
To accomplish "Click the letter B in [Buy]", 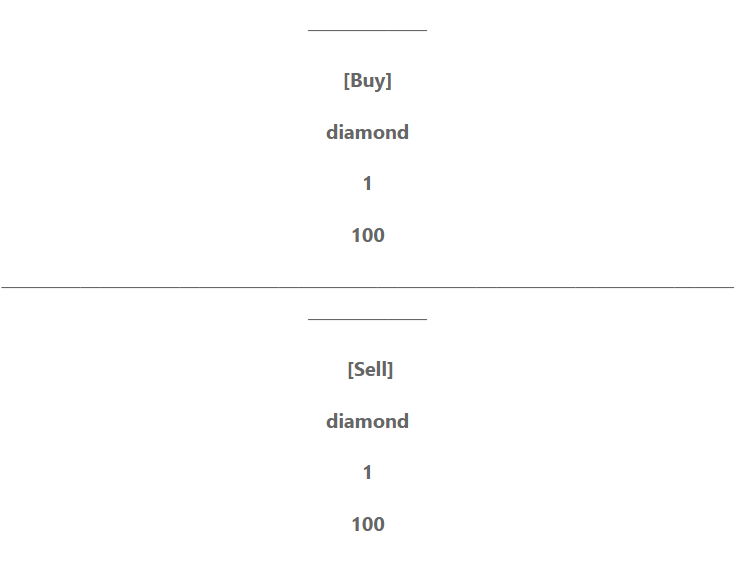I will click(355, 80).
